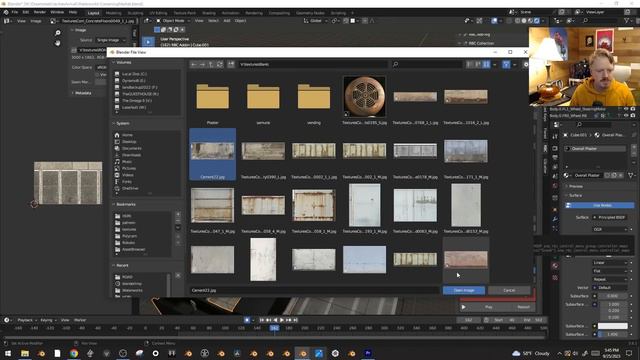Viewport: 640px width, 360px height.
Task: Open Window menu in Blender top bar
Action: tap(57, 12)
